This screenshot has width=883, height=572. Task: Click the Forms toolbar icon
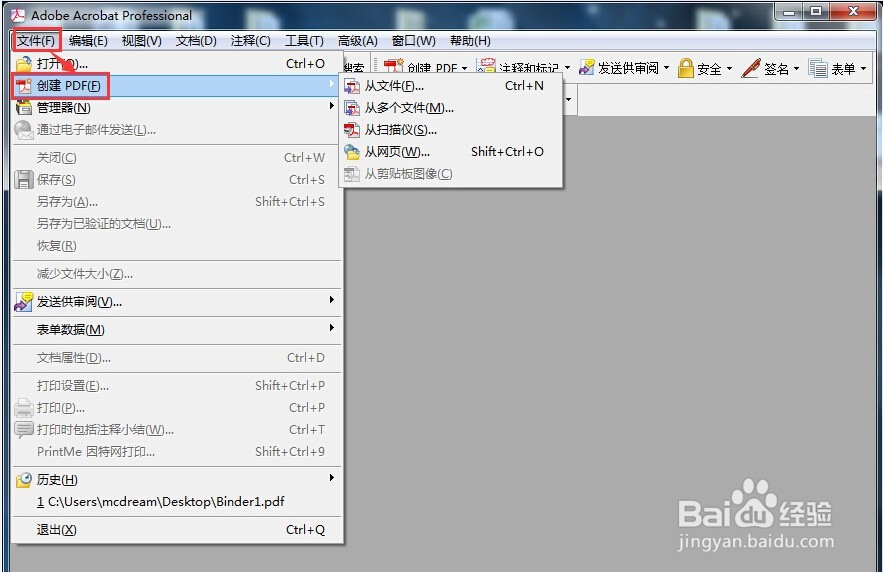pos(818,68)
